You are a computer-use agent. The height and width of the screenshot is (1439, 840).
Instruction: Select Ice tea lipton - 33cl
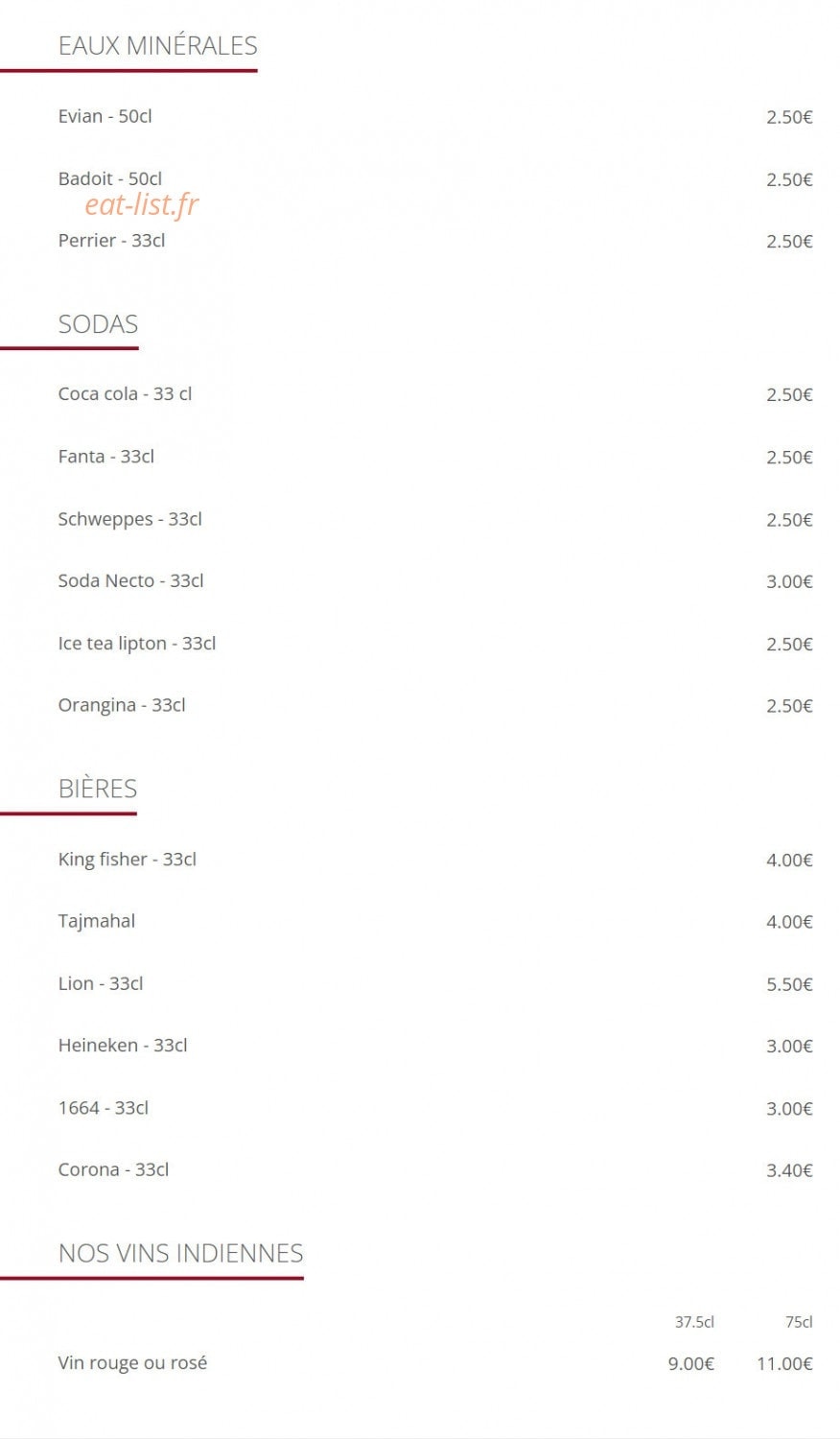click(x=137, y=643)
